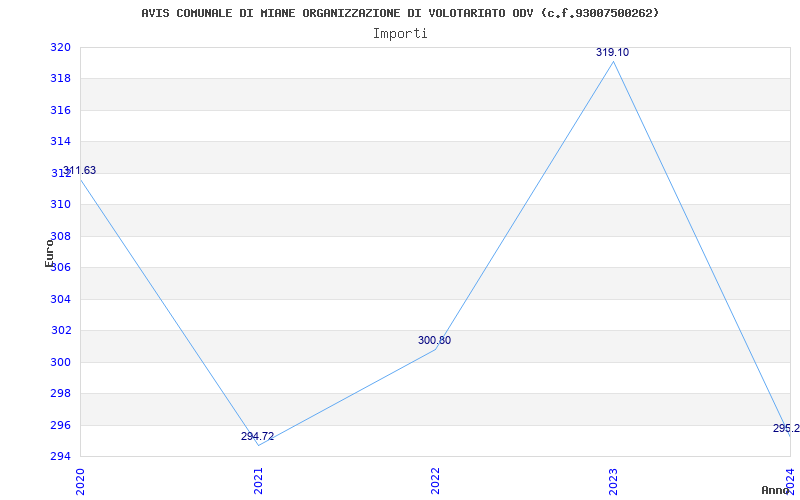
Task: Click the Euro axis title
Action: pos(49,253)
